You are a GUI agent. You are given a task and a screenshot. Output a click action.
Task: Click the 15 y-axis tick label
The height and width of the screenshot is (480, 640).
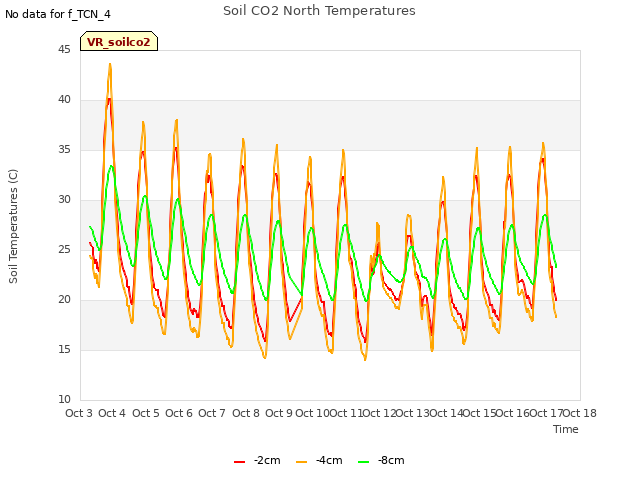click(x=64, y=349)
